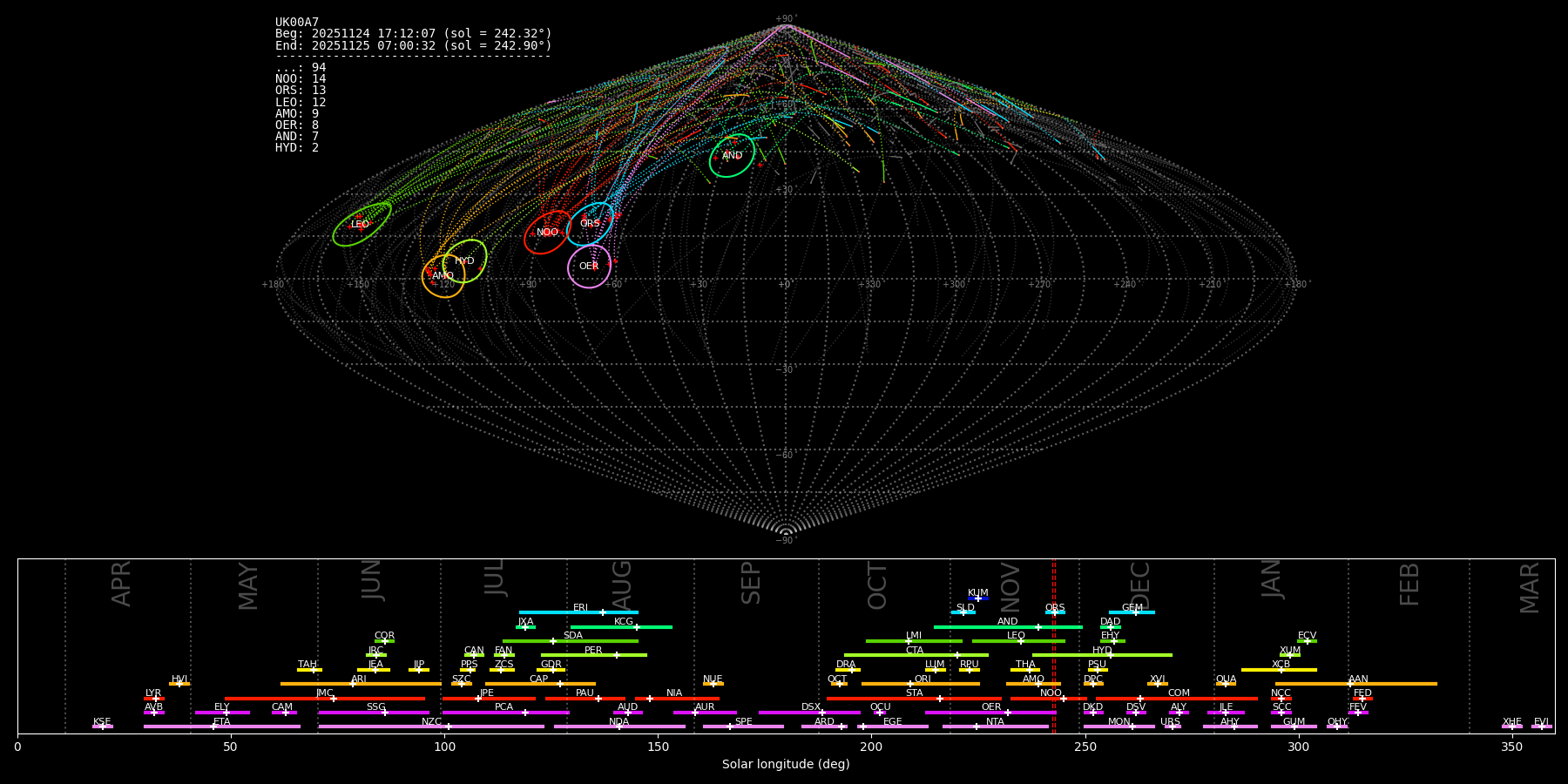The image size is (1568, 784).
Task: Click the PCA shower bar in the timeline
Action: [x=505, y=713]
